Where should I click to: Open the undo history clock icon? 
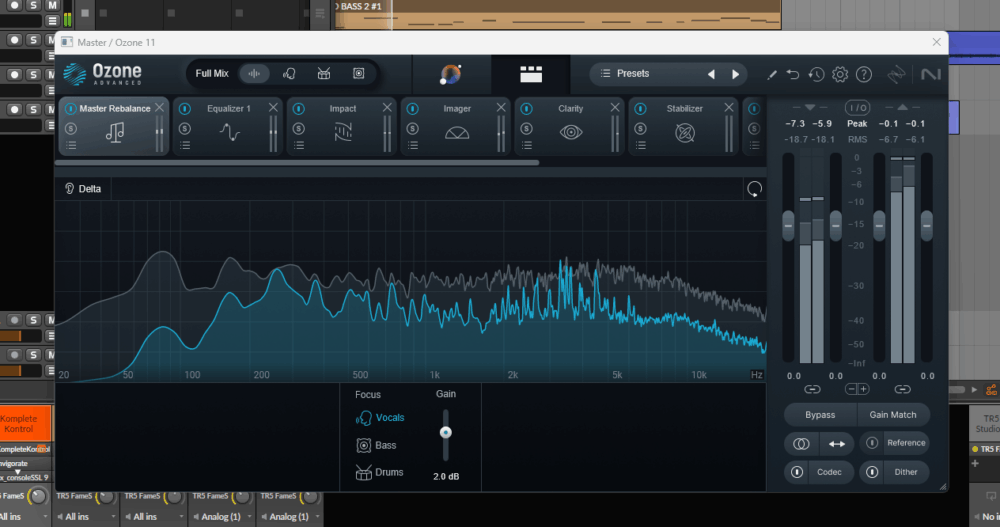pos(816,75)
